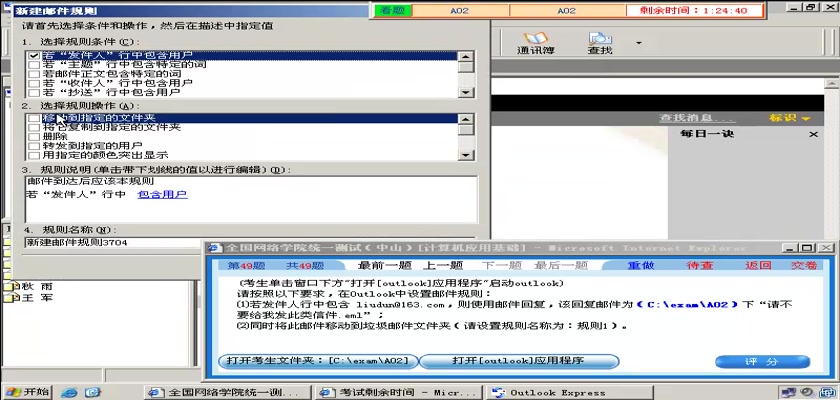This screenshot has height=400, width=840.
Task: Click the 查找 find toolbar icon
Action: [599, 43]
